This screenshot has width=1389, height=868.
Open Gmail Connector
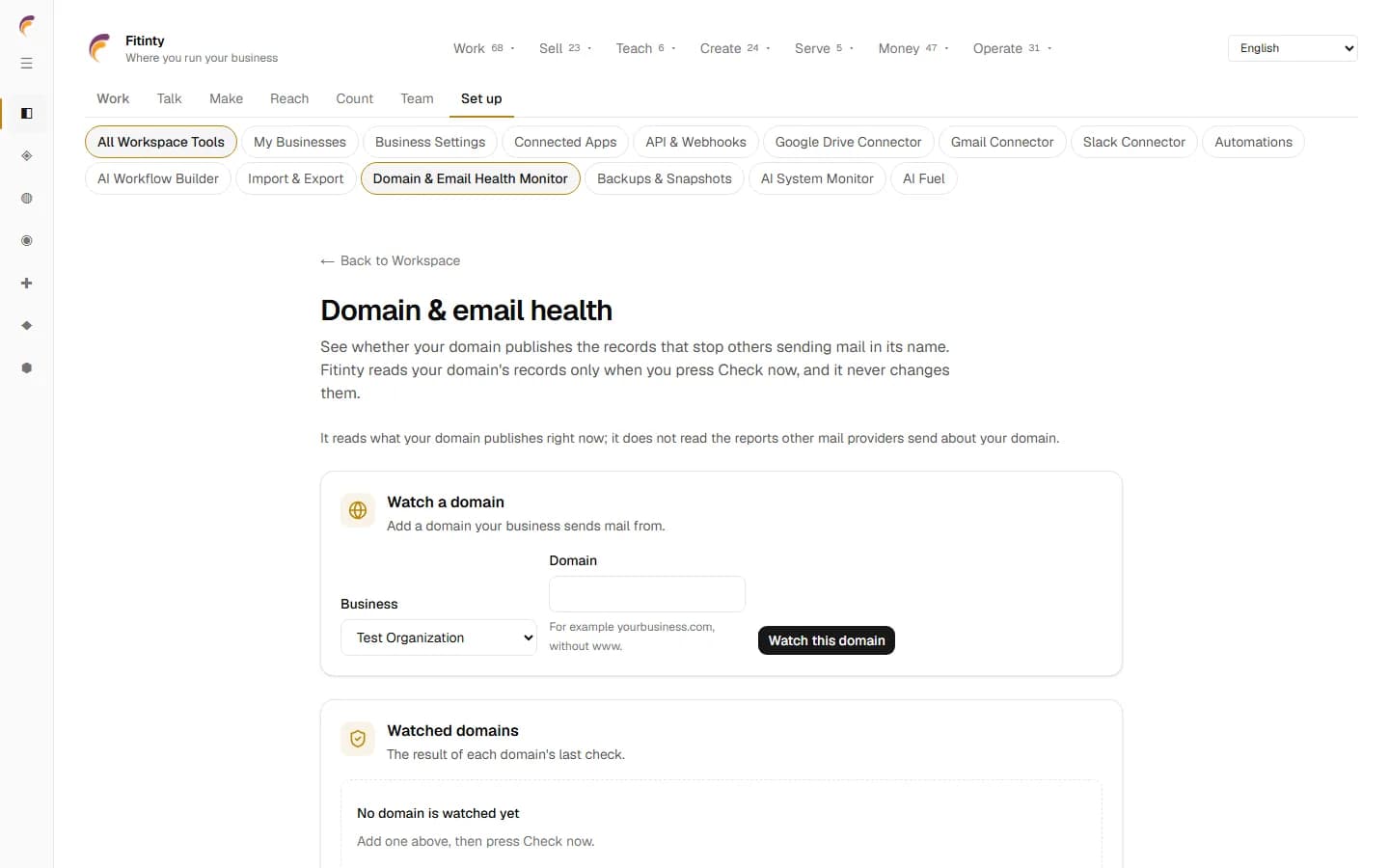[1002, 142]
